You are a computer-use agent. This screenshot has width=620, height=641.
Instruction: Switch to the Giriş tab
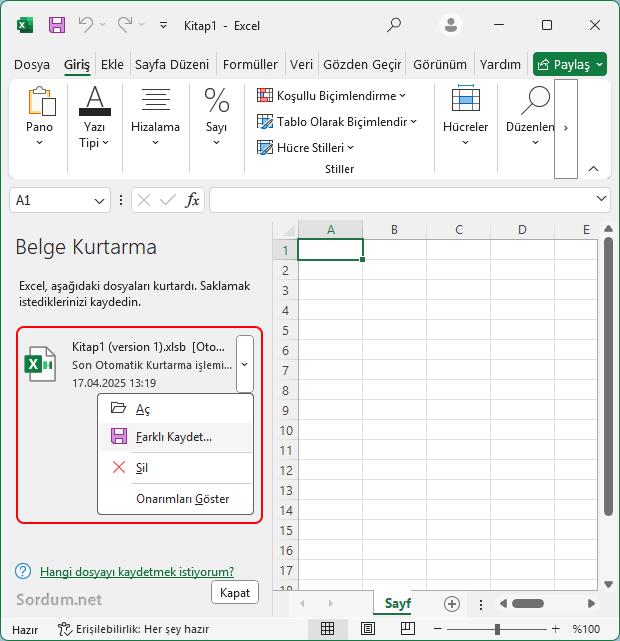pos(76,64)
